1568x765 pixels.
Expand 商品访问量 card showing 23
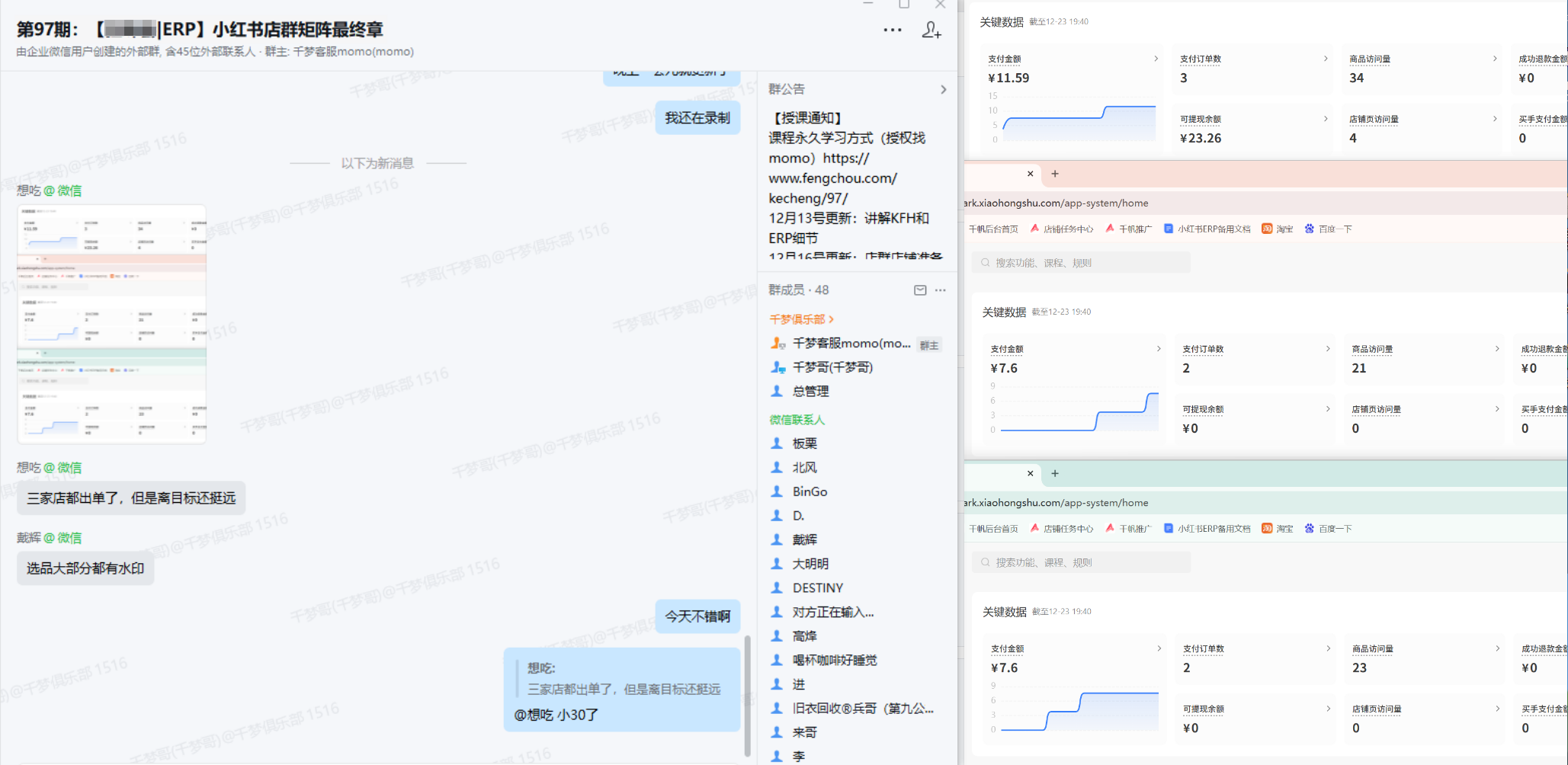(1498, 648)
